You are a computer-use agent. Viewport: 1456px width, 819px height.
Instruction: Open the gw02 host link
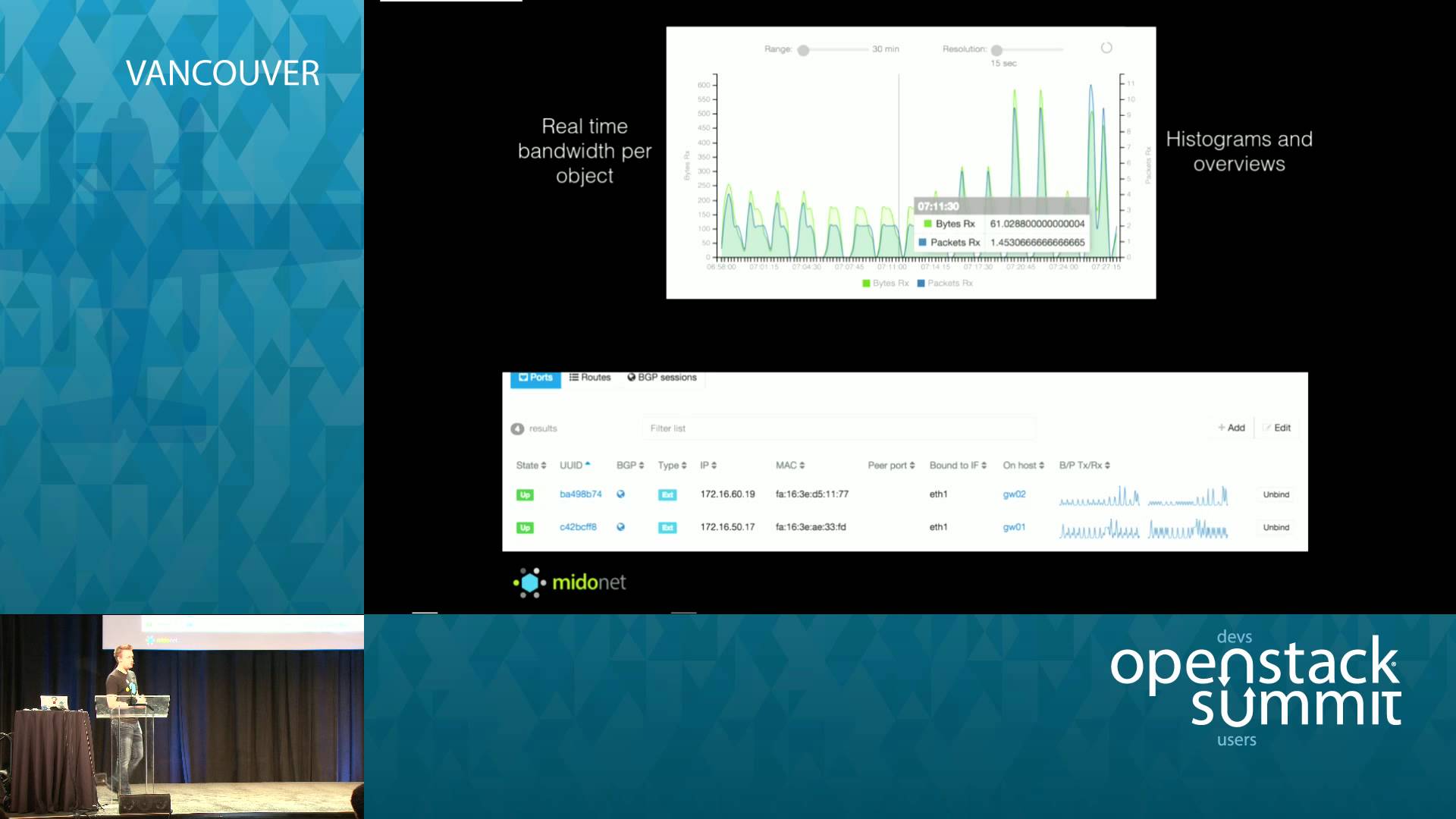[1014, 494]
